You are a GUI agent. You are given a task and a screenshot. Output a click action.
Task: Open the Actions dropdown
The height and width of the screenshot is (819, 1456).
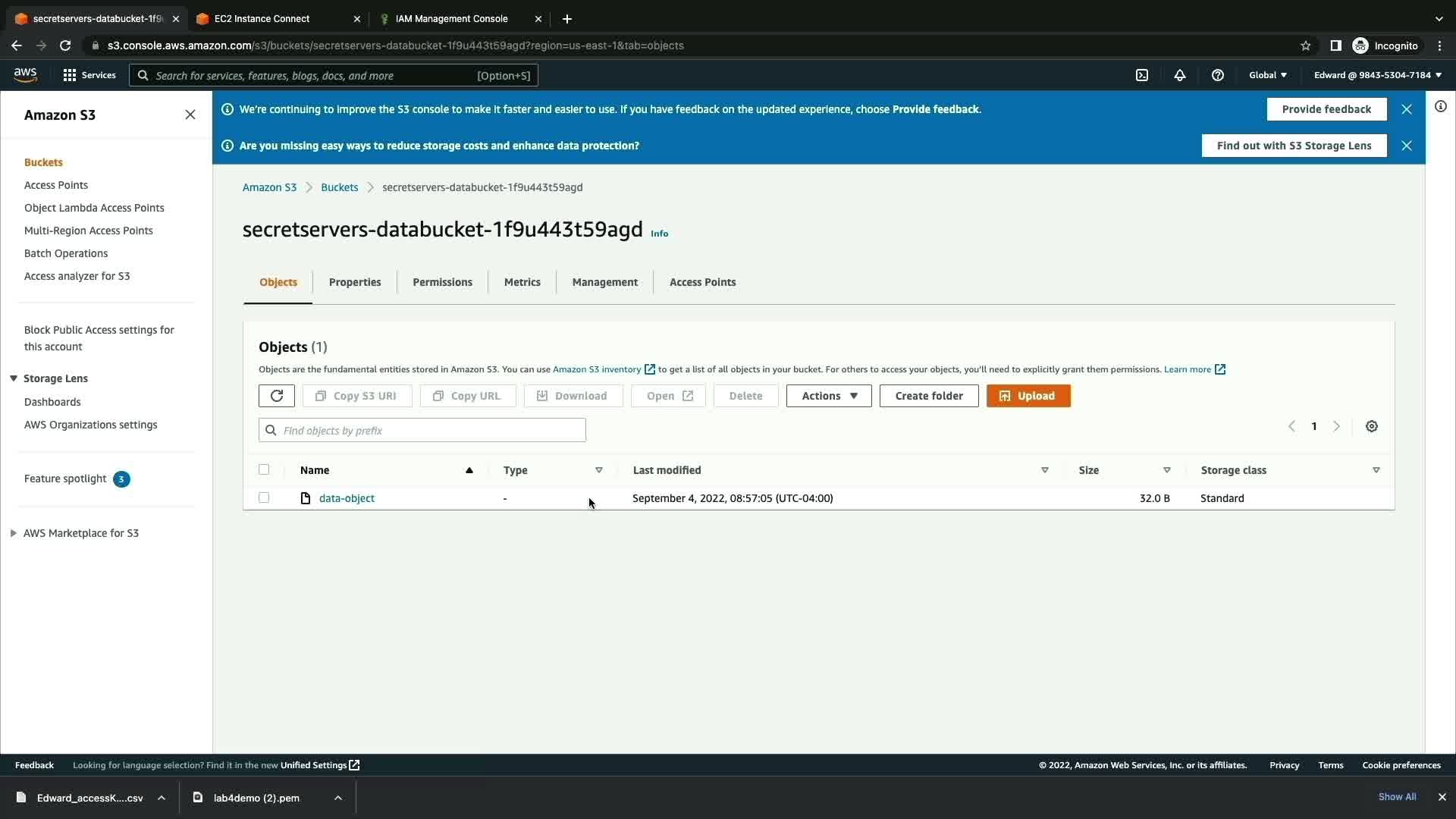point(829,396)
